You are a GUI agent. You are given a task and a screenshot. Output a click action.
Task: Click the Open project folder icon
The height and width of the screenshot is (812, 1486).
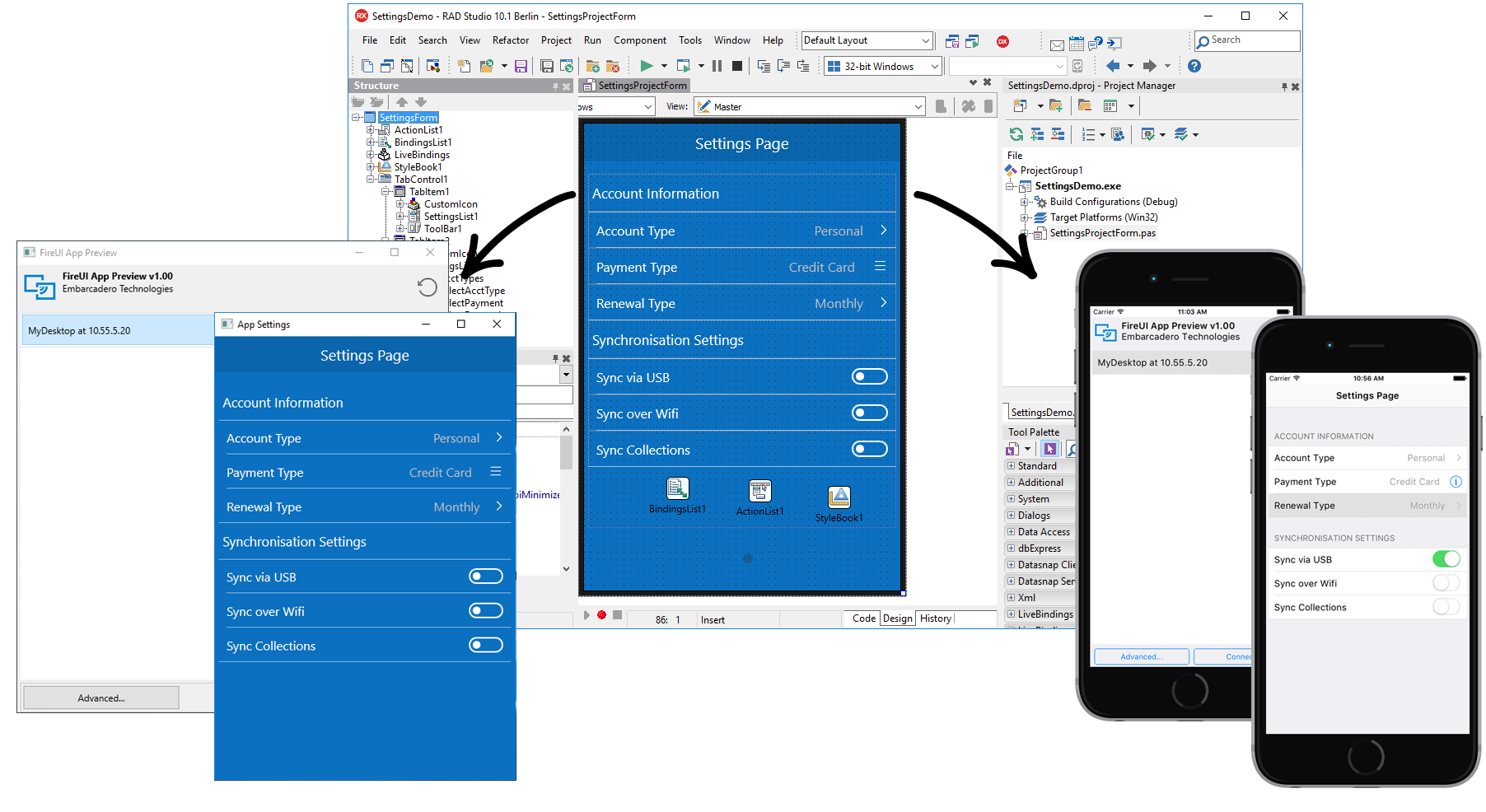pyautogui.click(x=487, y=66)
